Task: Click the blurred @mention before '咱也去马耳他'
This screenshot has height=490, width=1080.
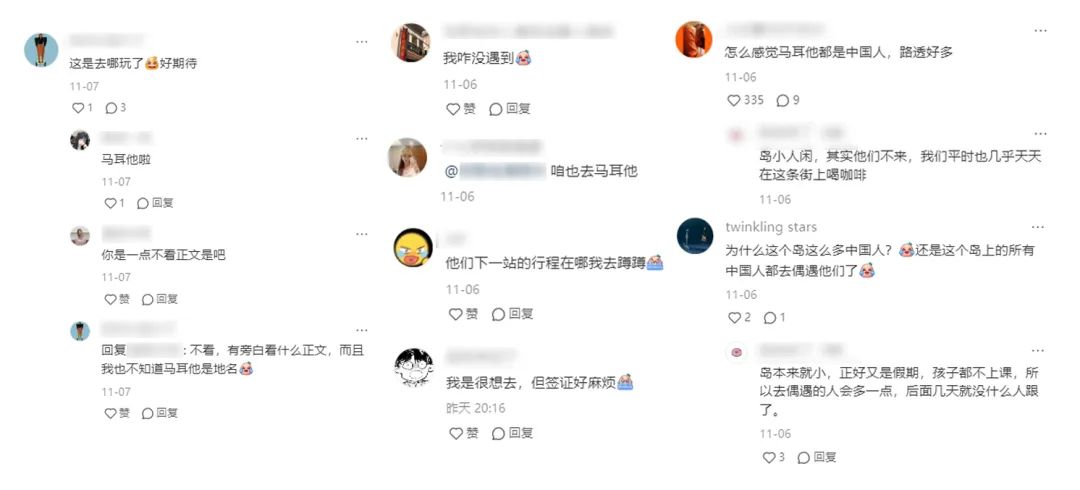Action: coord(496,171)
